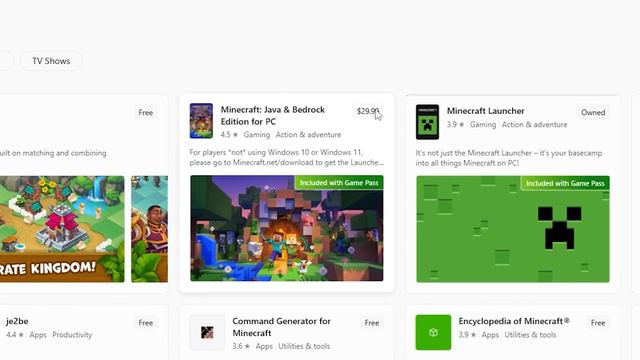Click Free button on Encyclopedia of Minecraft
Viewport: 640px width, 360px height.
[x=598, y=323]
